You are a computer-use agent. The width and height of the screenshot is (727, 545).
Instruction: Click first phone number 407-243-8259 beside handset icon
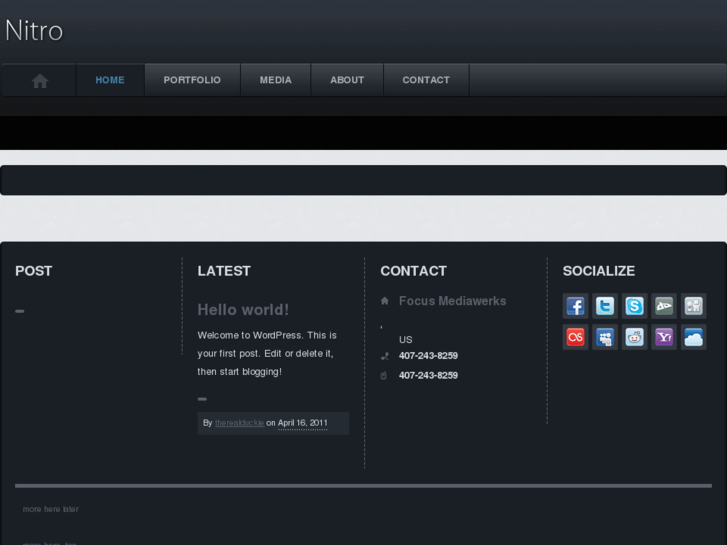[x=428, y=356]
